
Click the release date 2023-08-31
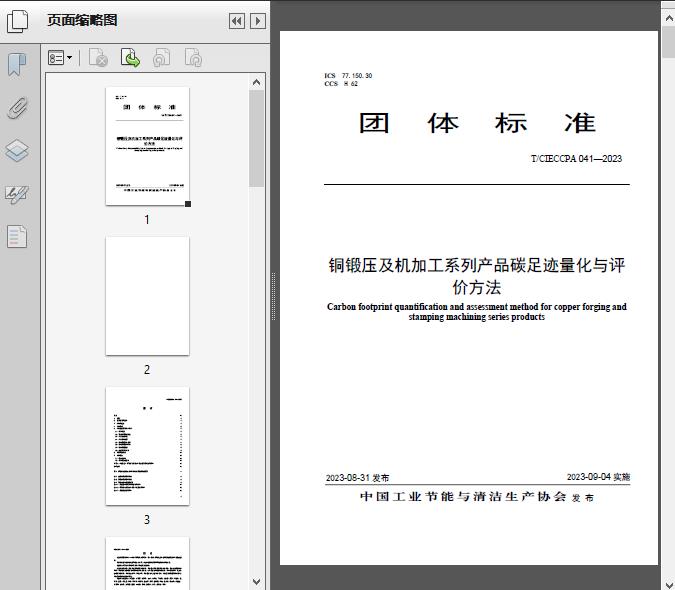(x=348, y=478)
